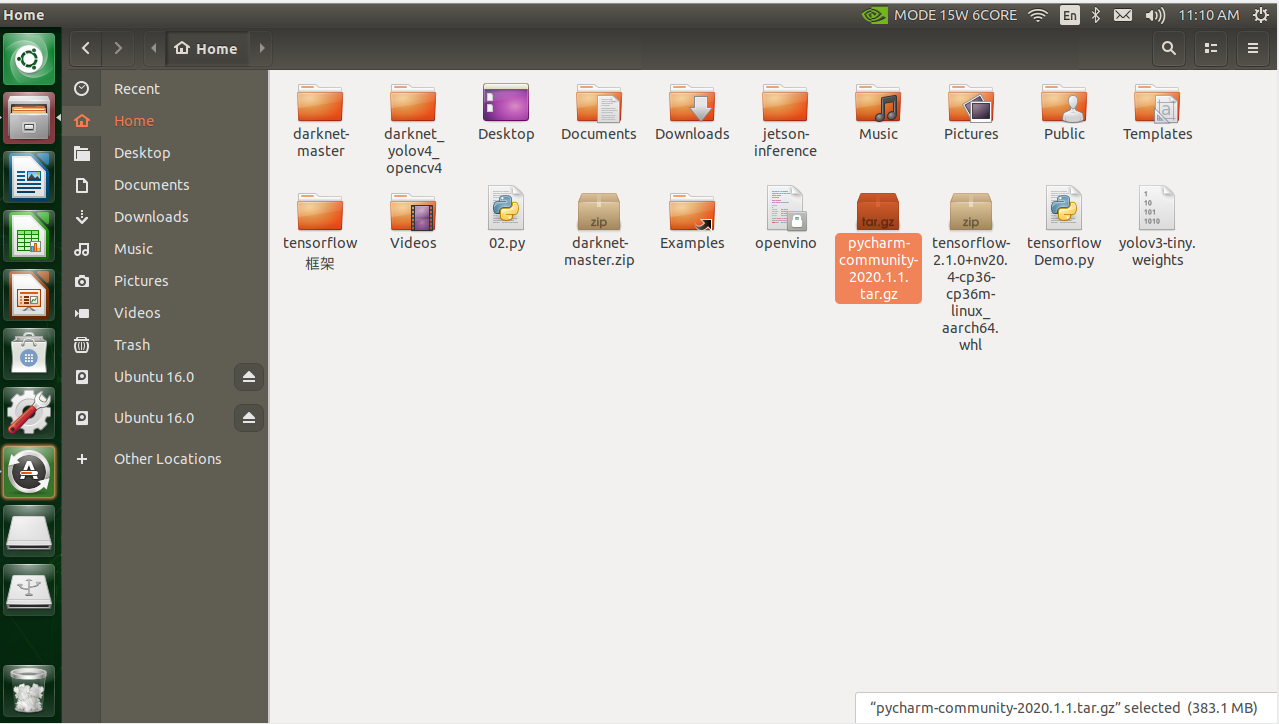The image size is (1279, 724).
Task: Open Videos in the sidebar
Action: pos(165,313)
